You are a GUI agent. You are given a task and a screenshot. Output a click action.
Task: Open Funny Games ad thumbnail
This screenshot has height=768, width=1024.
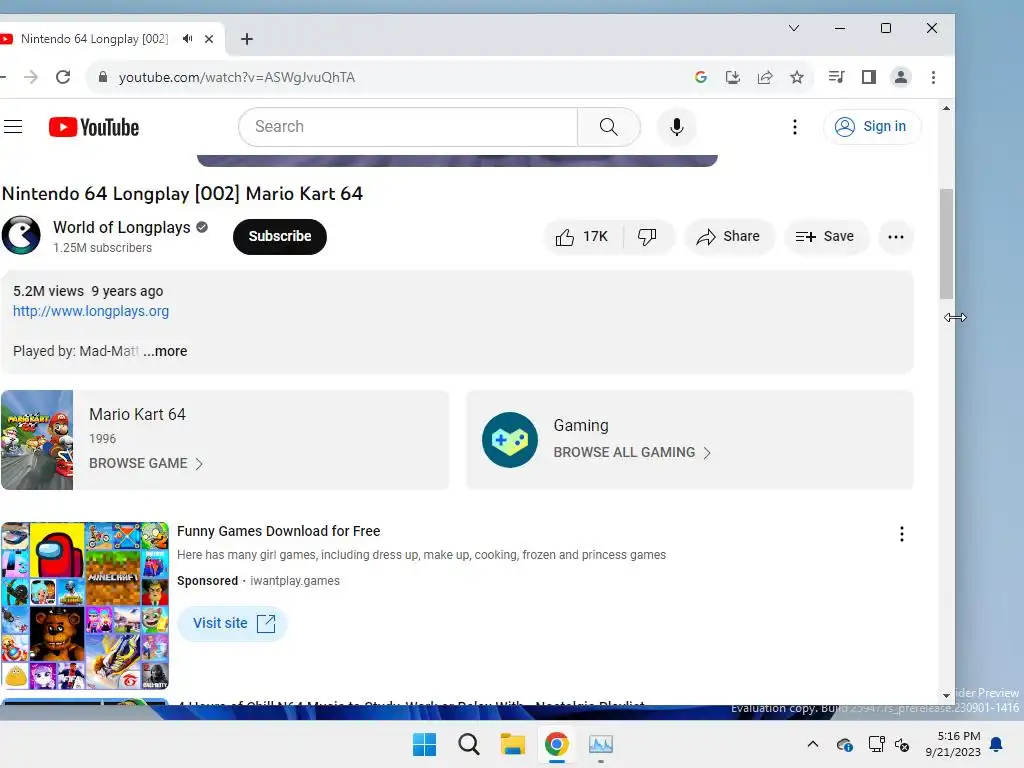pos(85,605)
